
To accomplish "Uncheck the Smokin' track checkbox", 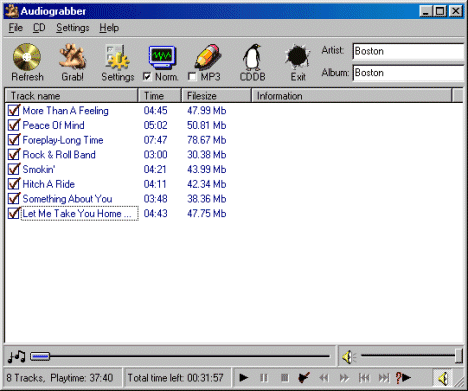I will tap(14, 169).
